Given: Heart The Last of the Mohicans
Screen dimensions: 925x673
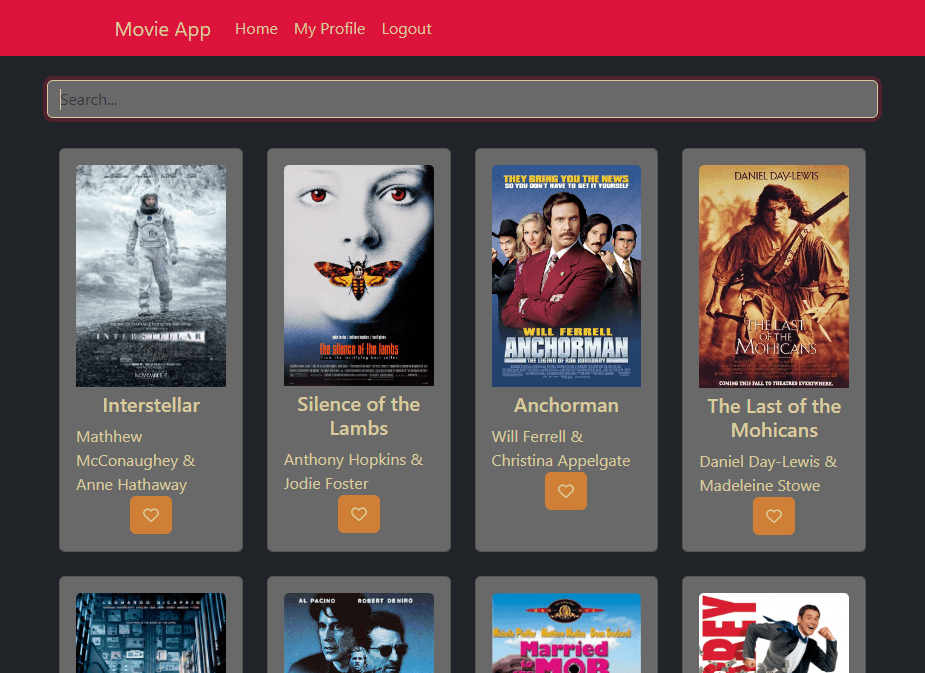Looking at the screenshot, I should [x=773, y=516].
